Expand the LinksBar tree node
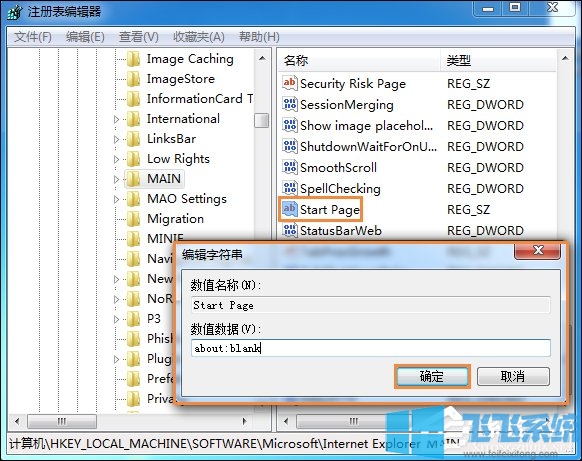The image size is (582, 461). [x=116, y=140]
